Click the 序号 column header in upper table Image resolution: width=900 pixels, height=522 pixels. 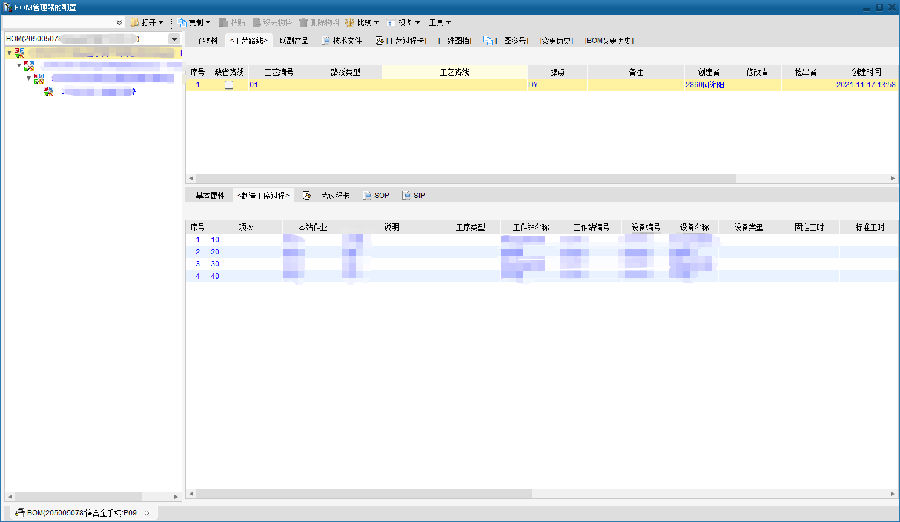[197, 72]
